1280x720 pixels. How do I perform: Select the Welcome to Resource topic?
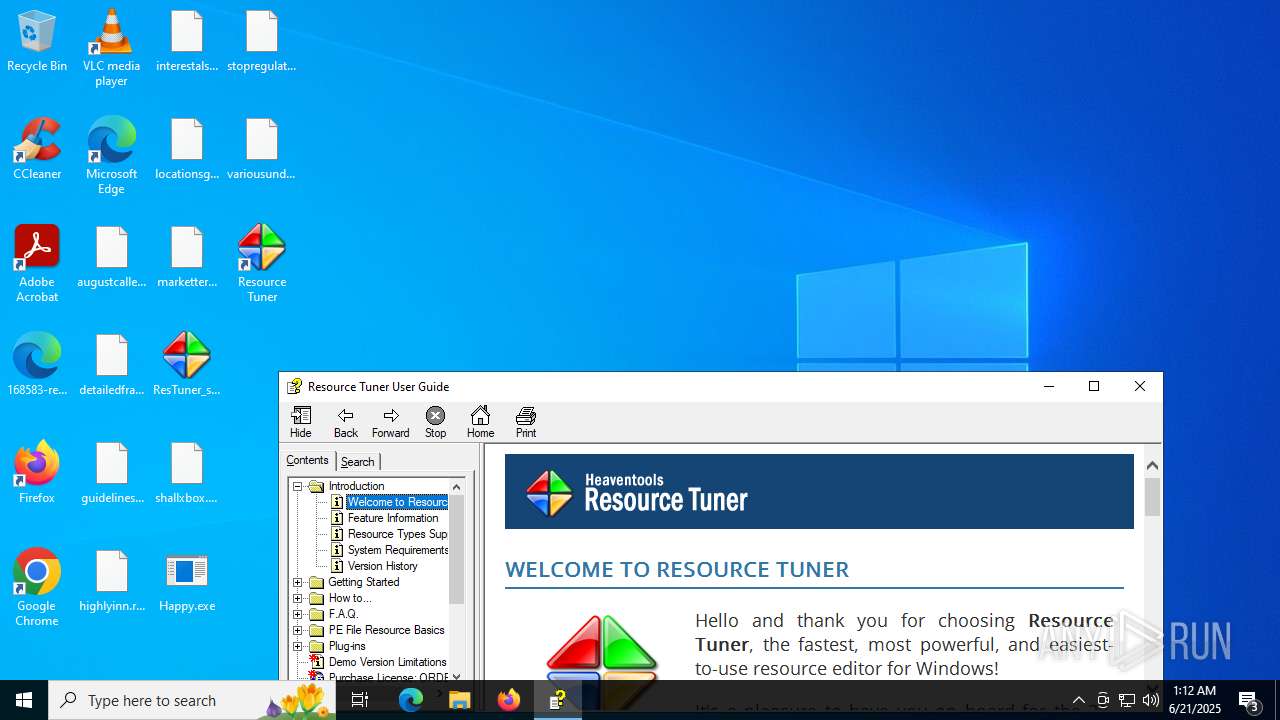point(397,502)
